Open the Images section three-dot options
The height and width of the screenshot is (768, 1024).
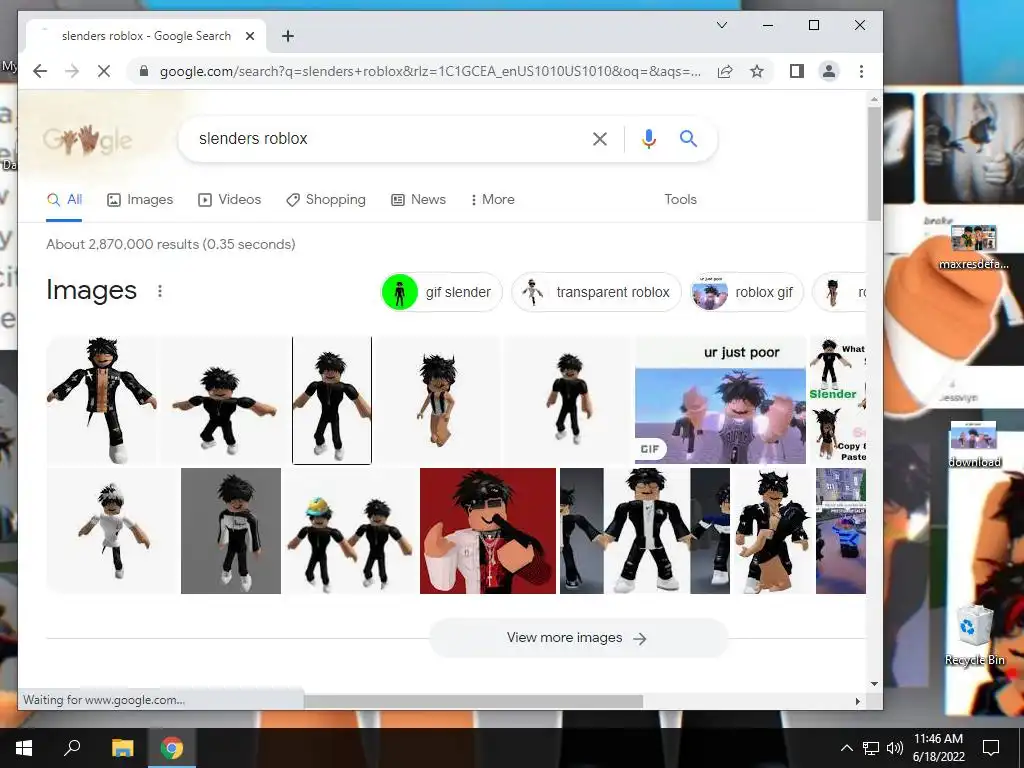click(160, 291)
